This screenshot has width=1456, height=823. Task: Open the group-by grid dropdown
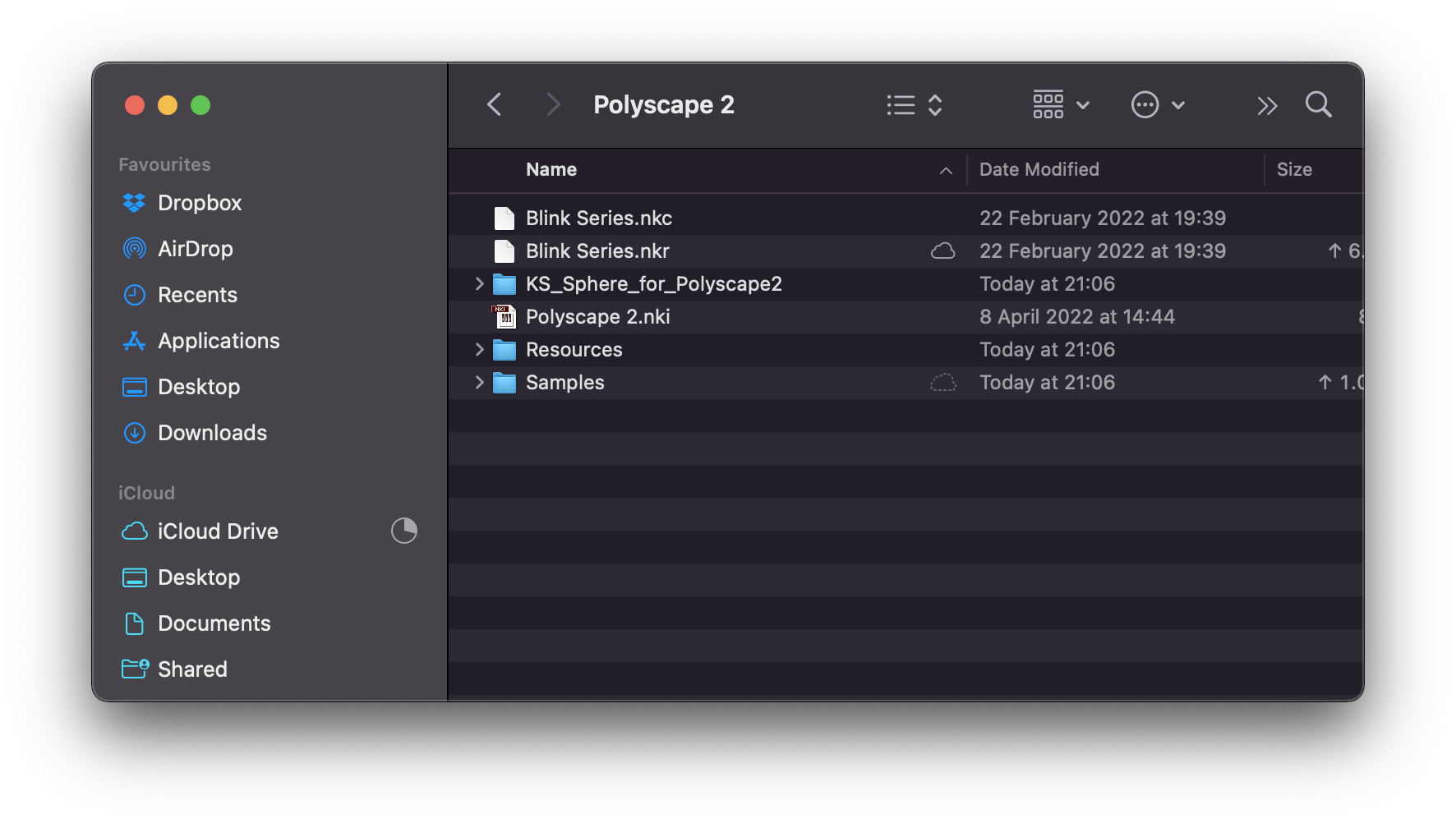tap(1060, 105)
